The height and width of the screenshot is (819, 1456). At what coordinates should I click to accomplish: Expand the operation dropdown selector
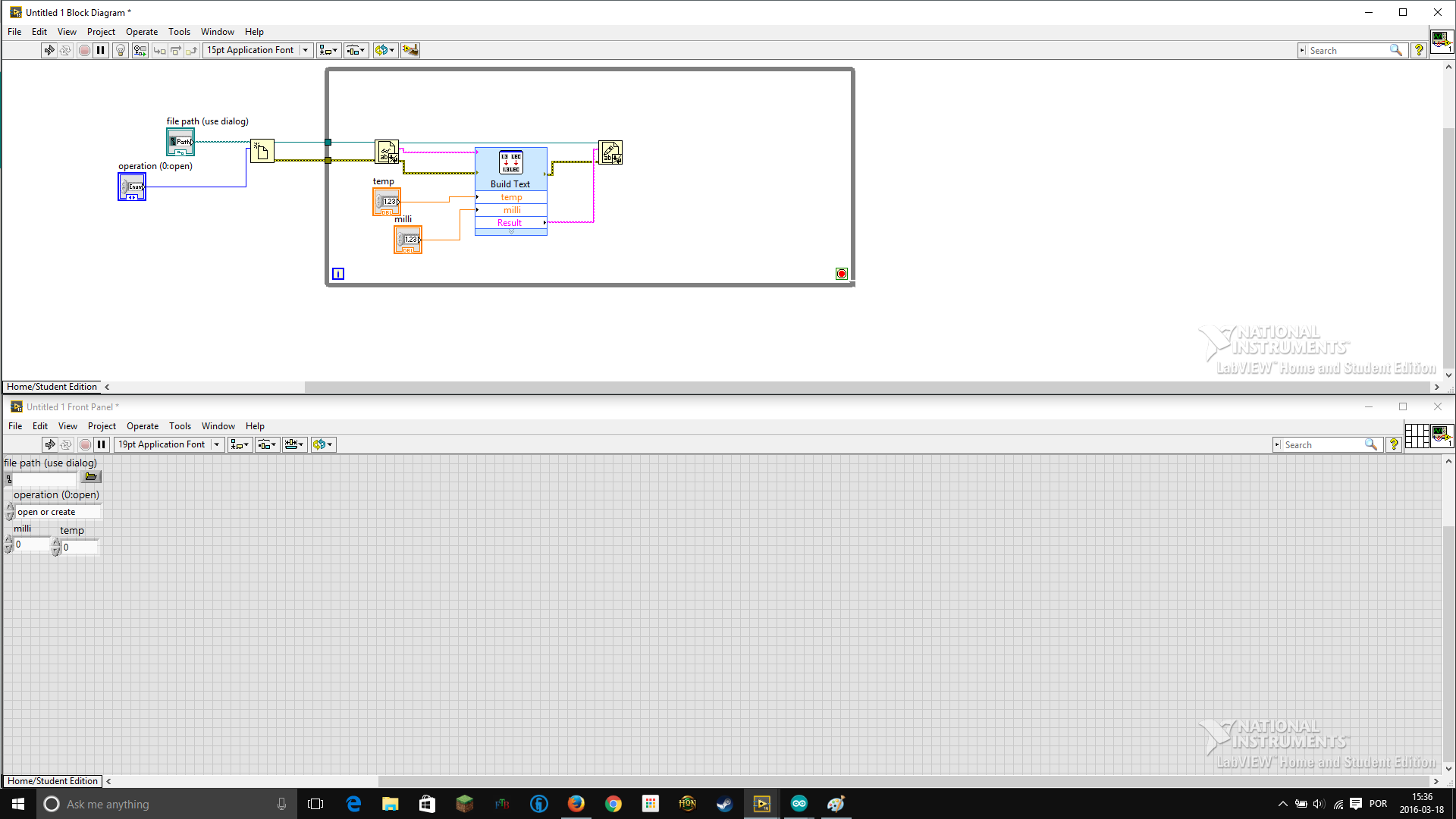pos(57,511)
